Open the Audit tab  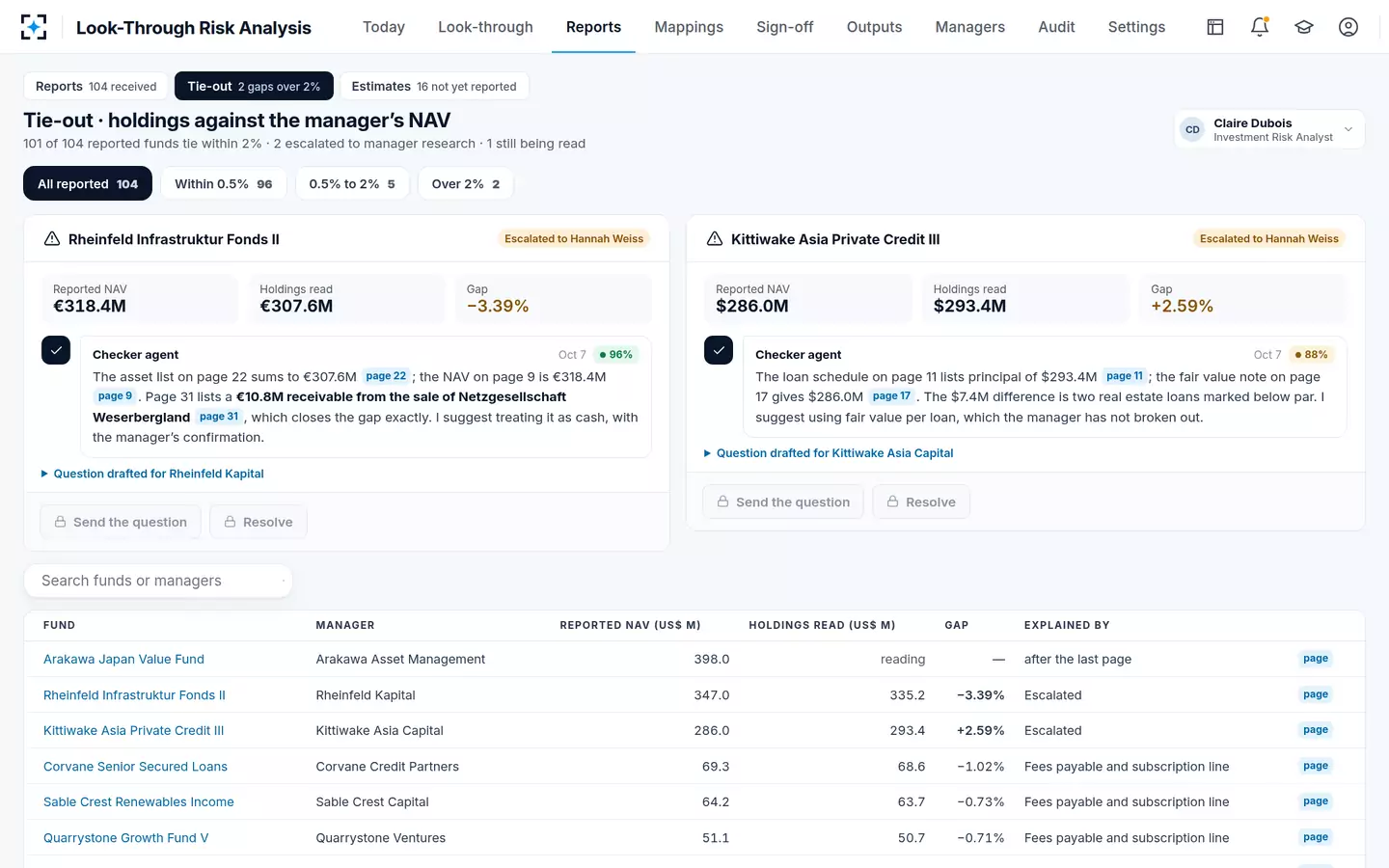point(1056,27)
